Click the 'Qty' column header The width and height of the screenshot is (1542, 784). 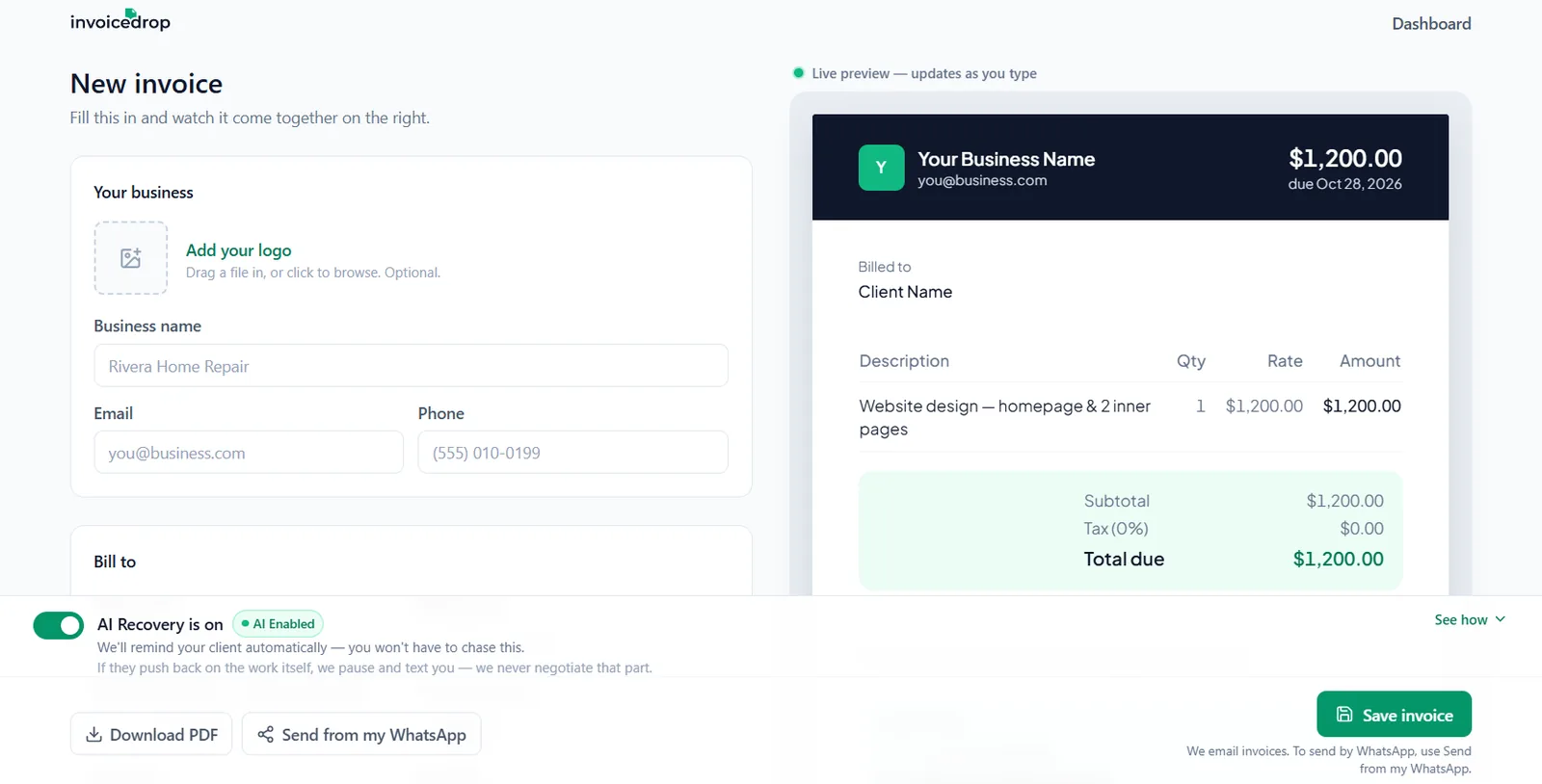click(1191, 361)
